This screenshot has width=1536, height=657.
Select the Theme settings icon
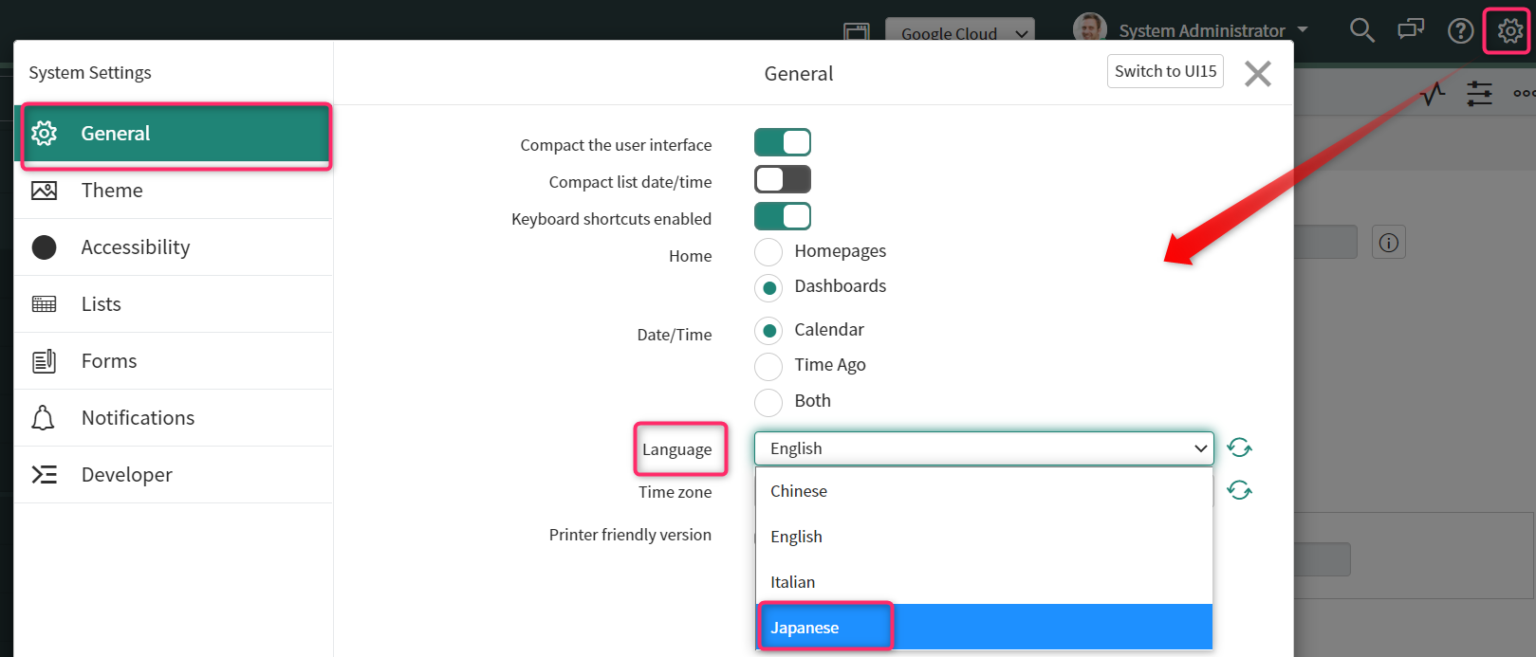click(x=44, y=189)
